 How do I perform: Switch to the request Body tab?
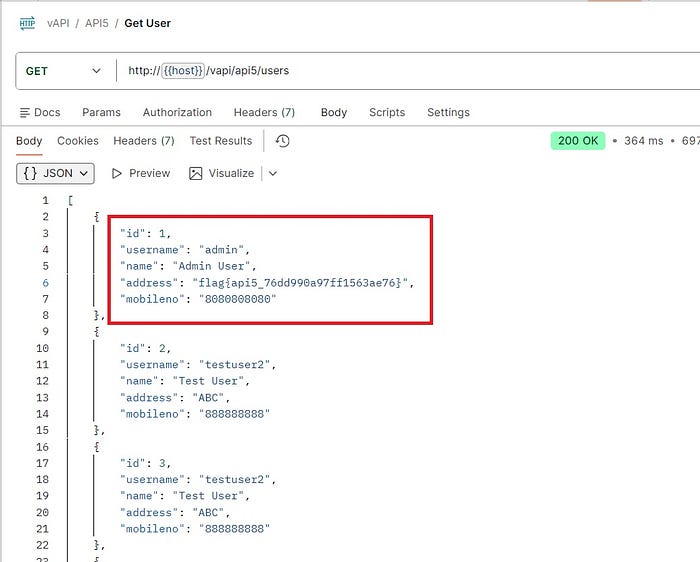point(334,112)
